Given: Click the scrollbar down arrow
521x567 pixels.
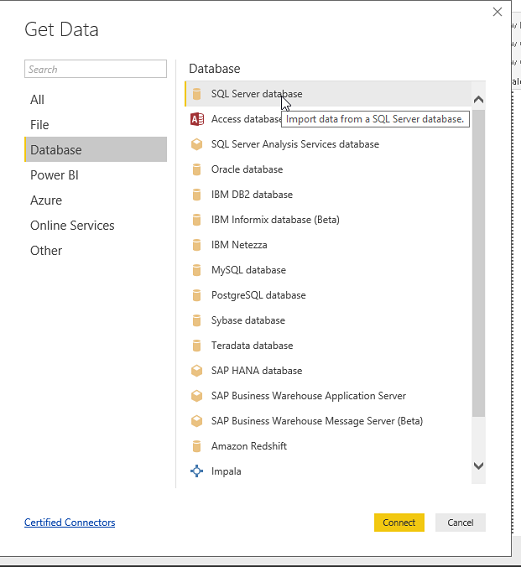Looking at the screenshot, I should 479,465.
